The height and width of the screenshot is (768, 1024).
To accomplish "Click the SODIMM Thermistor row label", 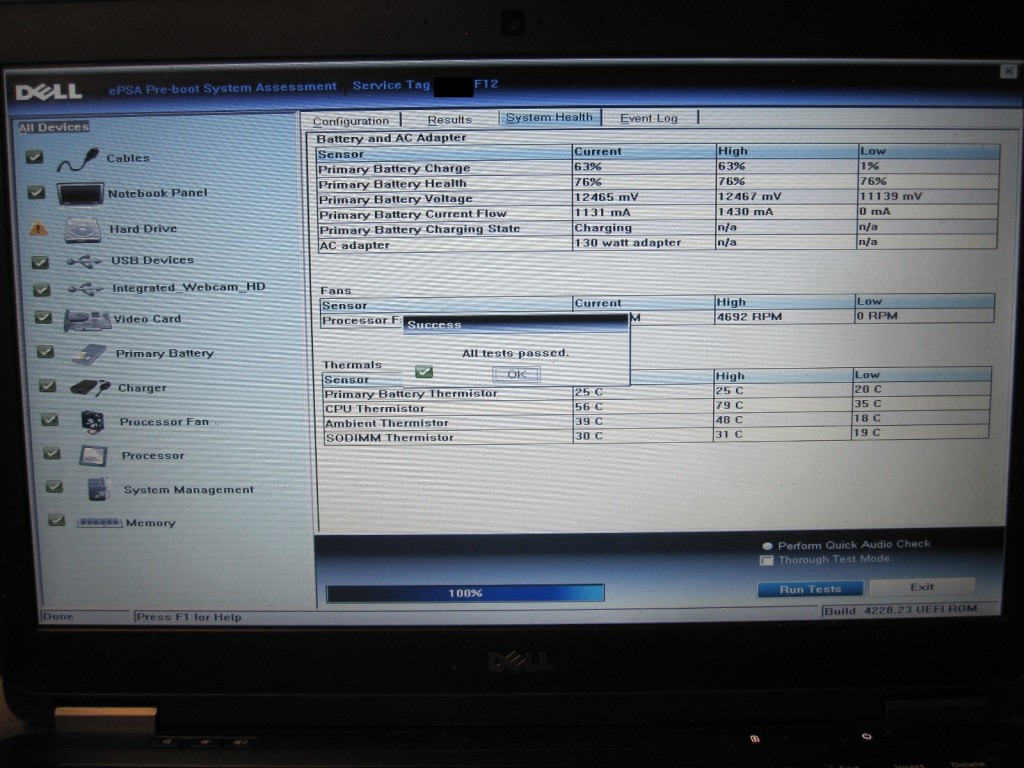I will pos(389,438).
